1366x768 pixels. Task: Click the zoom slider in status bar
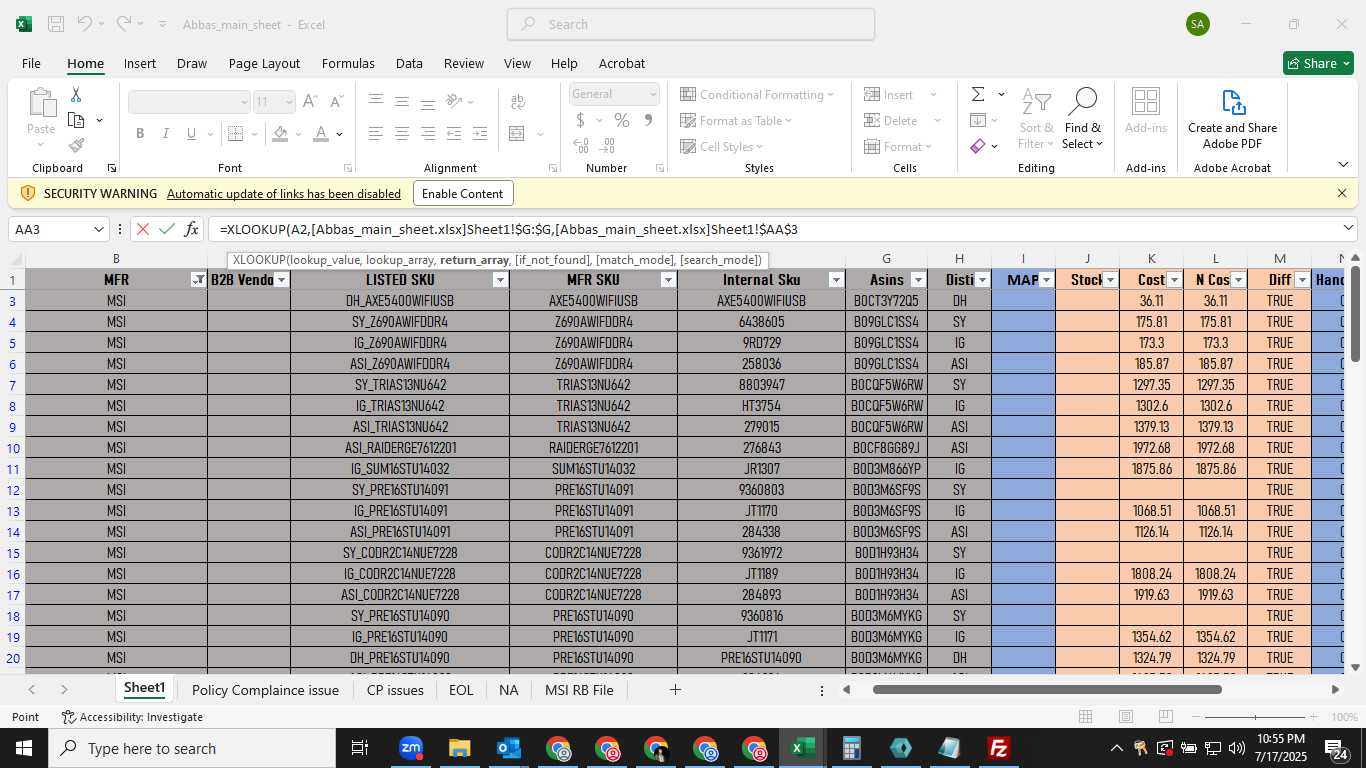pos(1256,717)
